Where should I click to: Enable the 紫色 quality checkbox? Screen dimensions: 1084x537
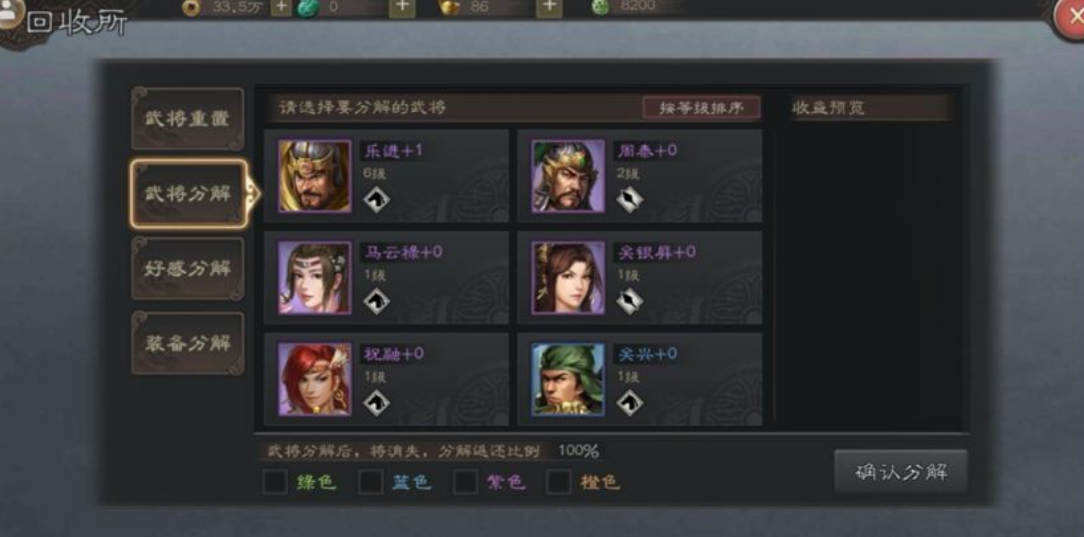point(465,482)
